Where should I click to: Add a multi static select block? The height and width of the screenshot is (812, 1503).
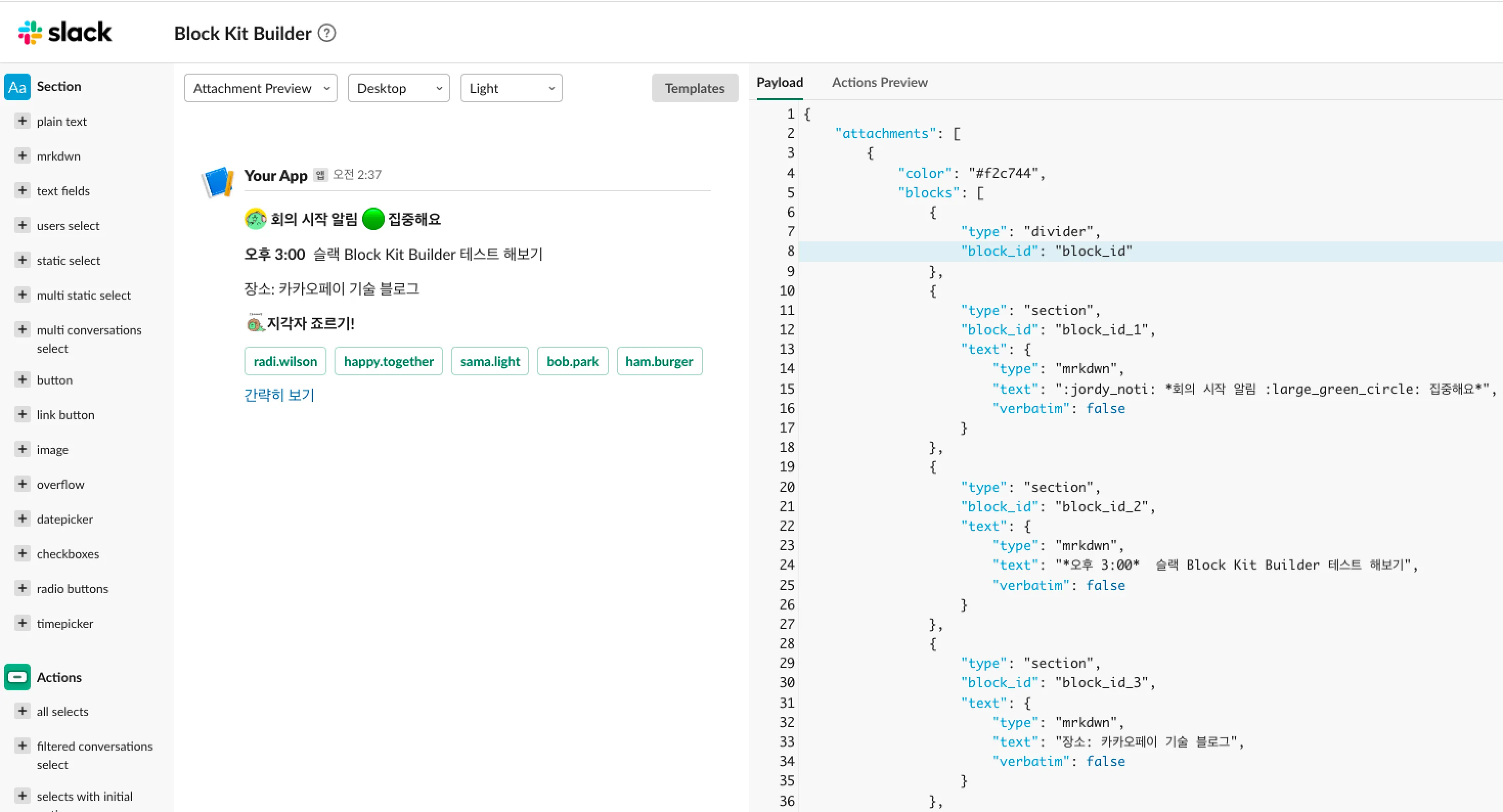click(x=22, y=295)
